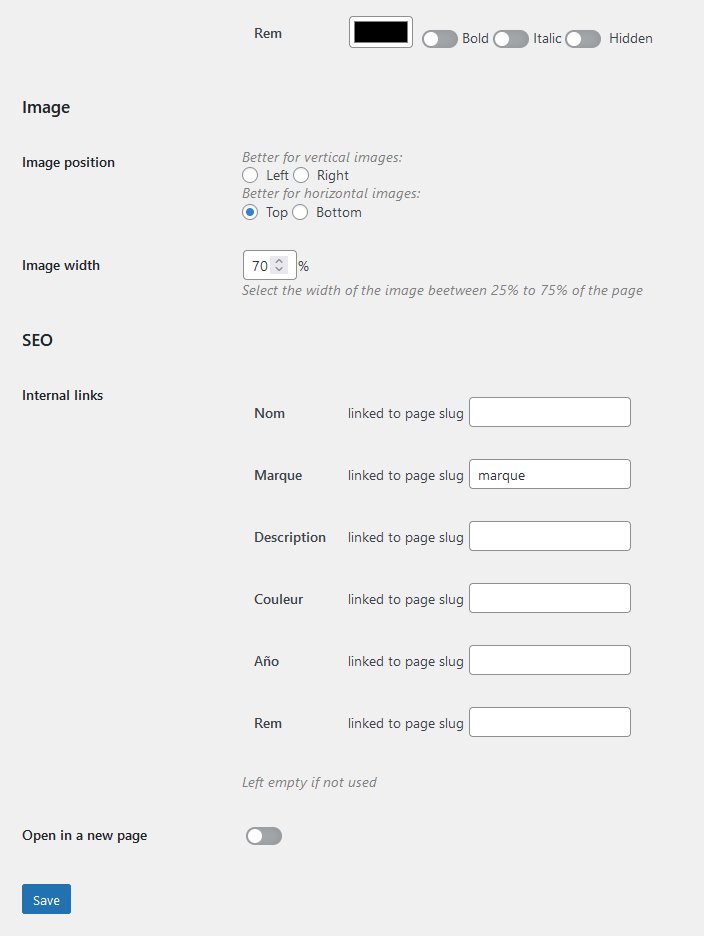Enable Open in a new page toggle
This screenshot has width=704, height=936.
pos(264,836)
